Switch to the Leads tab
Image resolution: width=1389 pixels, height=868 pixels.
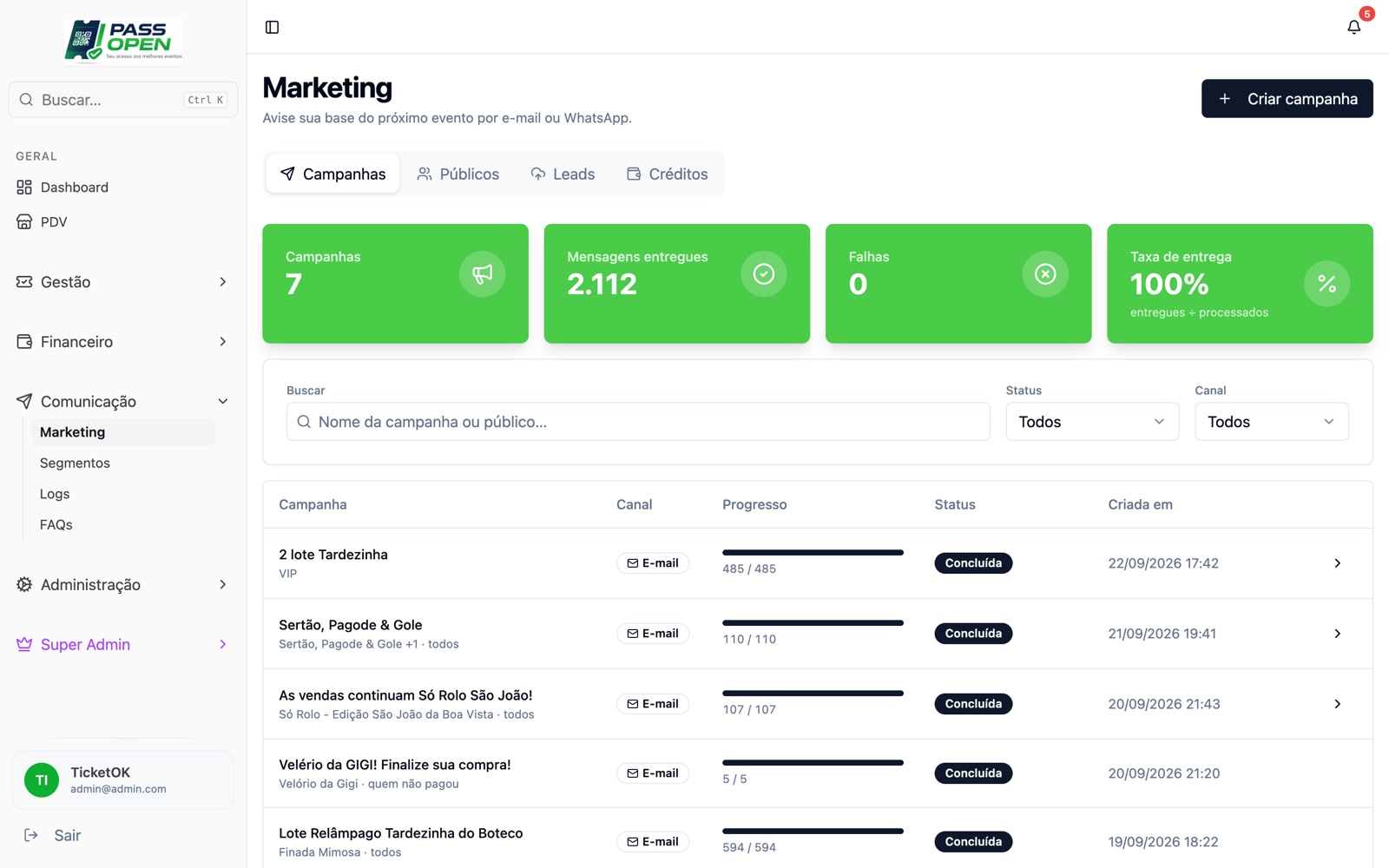(563, 174)
